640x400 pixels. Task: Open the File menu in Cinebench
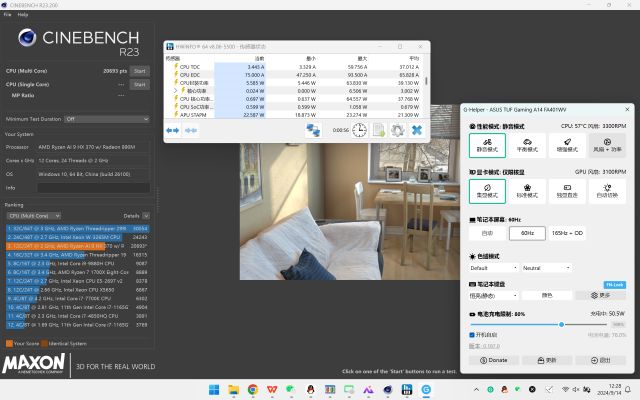click(8, 15)
